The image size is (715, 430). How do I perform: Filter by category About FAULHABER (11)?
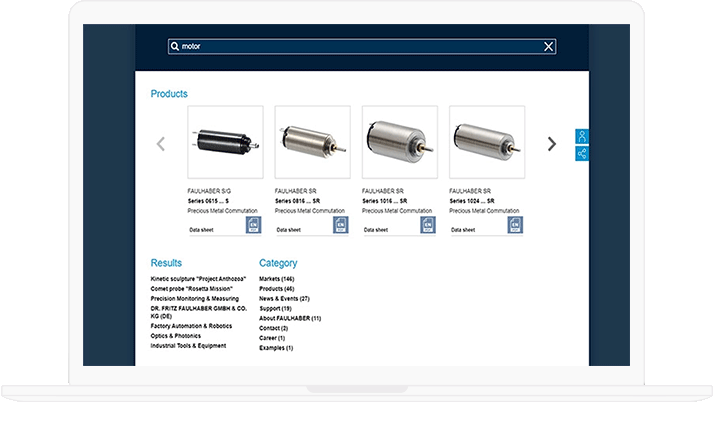click(290, 318)
